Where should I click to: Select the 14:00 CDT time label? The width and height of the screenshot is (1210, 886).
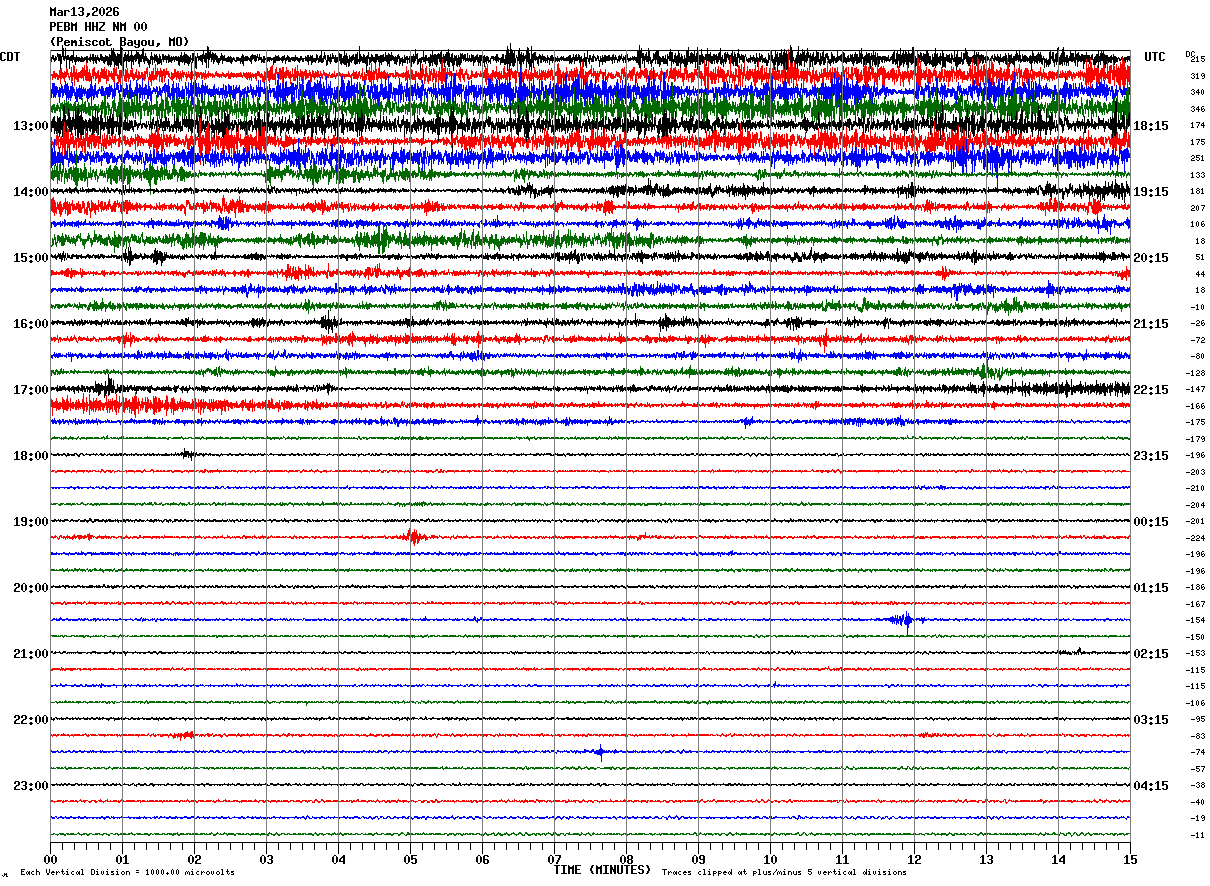pos(31,192)
